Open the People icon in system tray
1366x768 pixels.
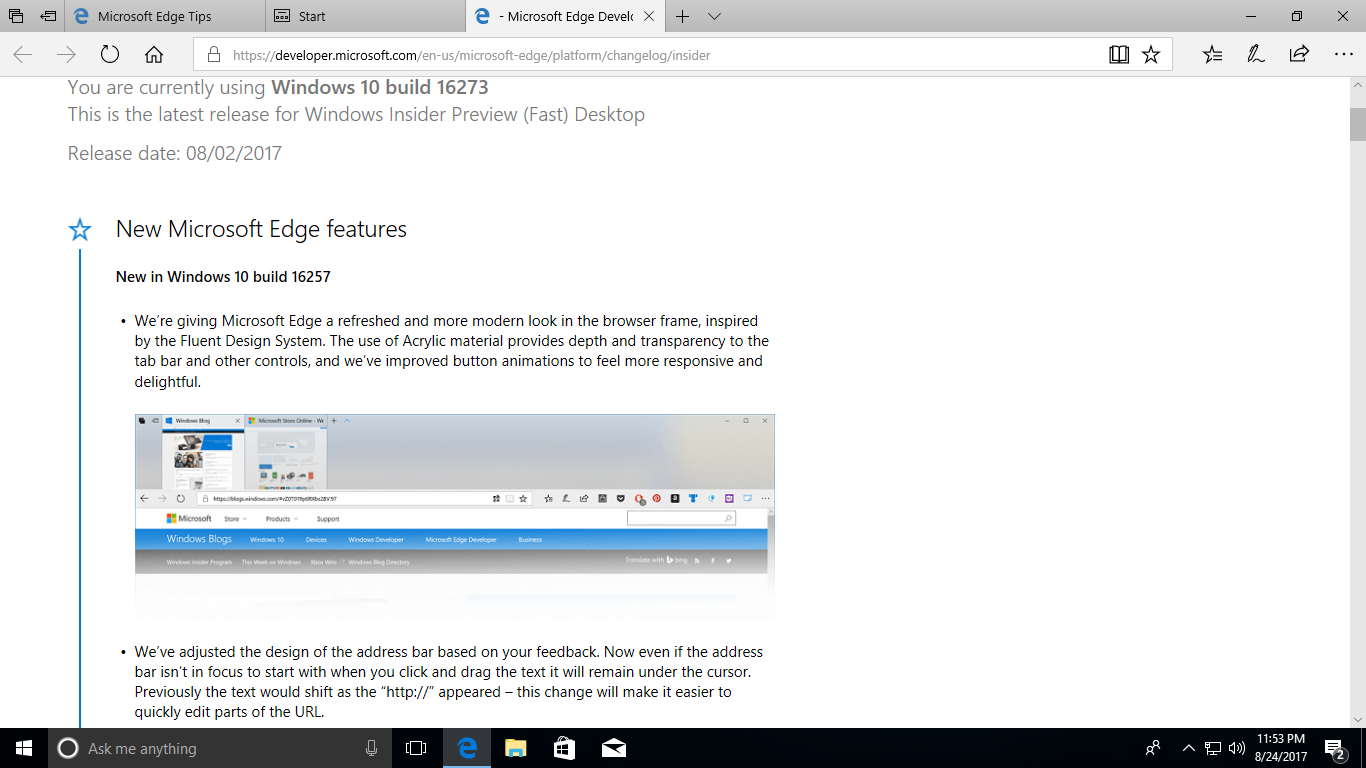pyautogui.click(x=1153, y=748)
